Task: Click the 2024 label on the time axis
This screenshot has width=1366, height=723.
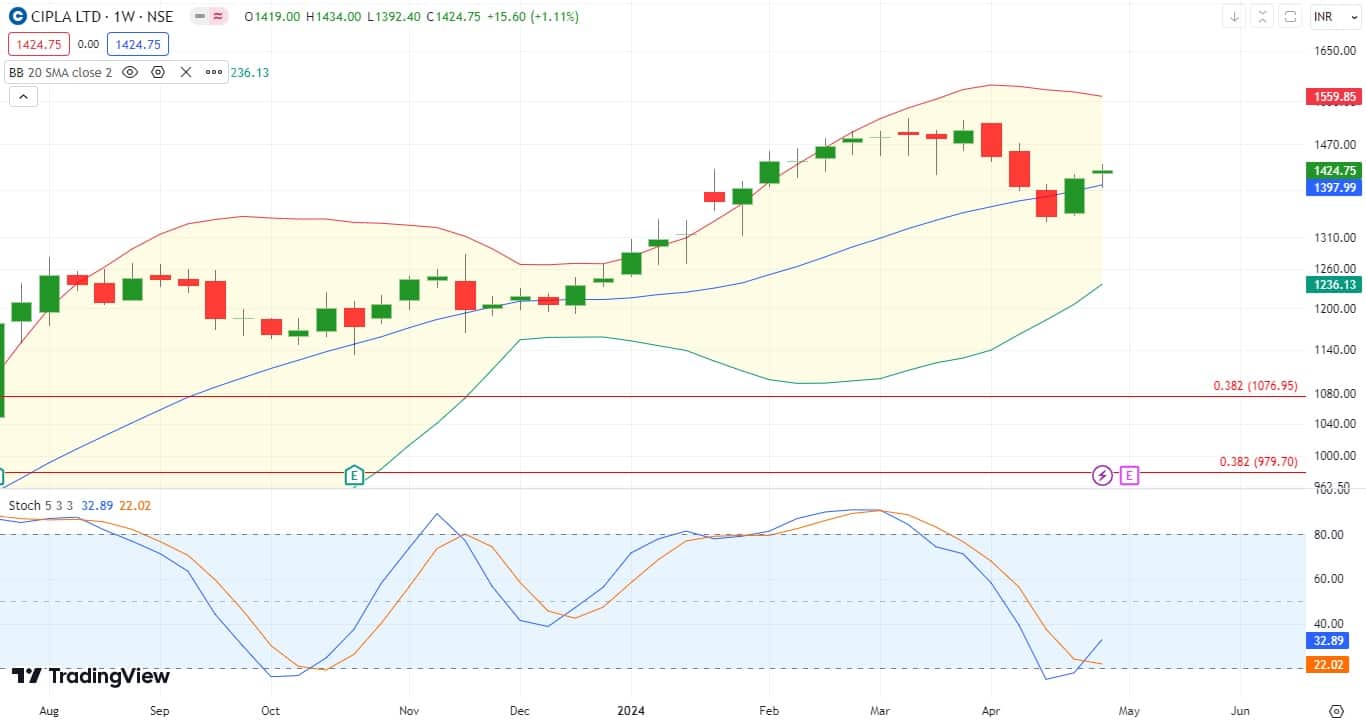Action: click(x=631, y=710)
